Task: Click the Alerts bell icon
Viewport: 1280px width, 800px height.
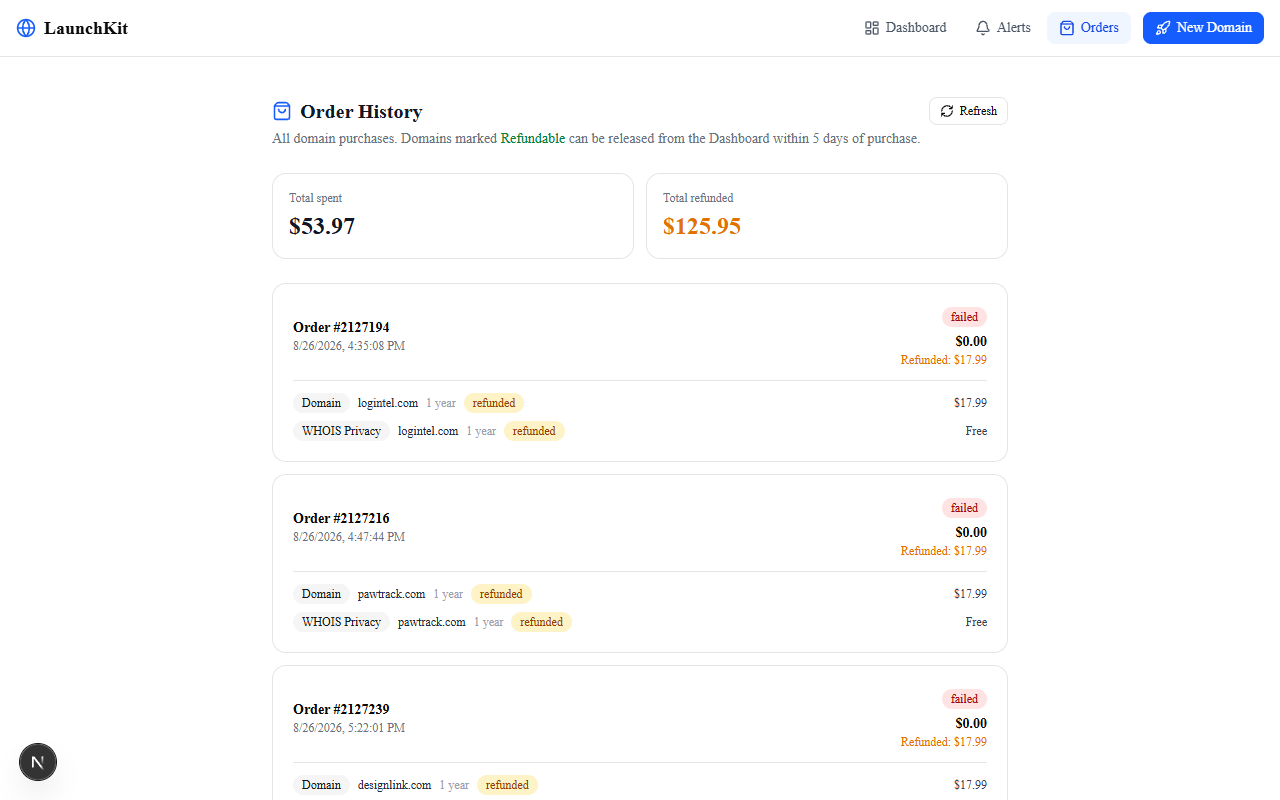Action: point(983,28)
